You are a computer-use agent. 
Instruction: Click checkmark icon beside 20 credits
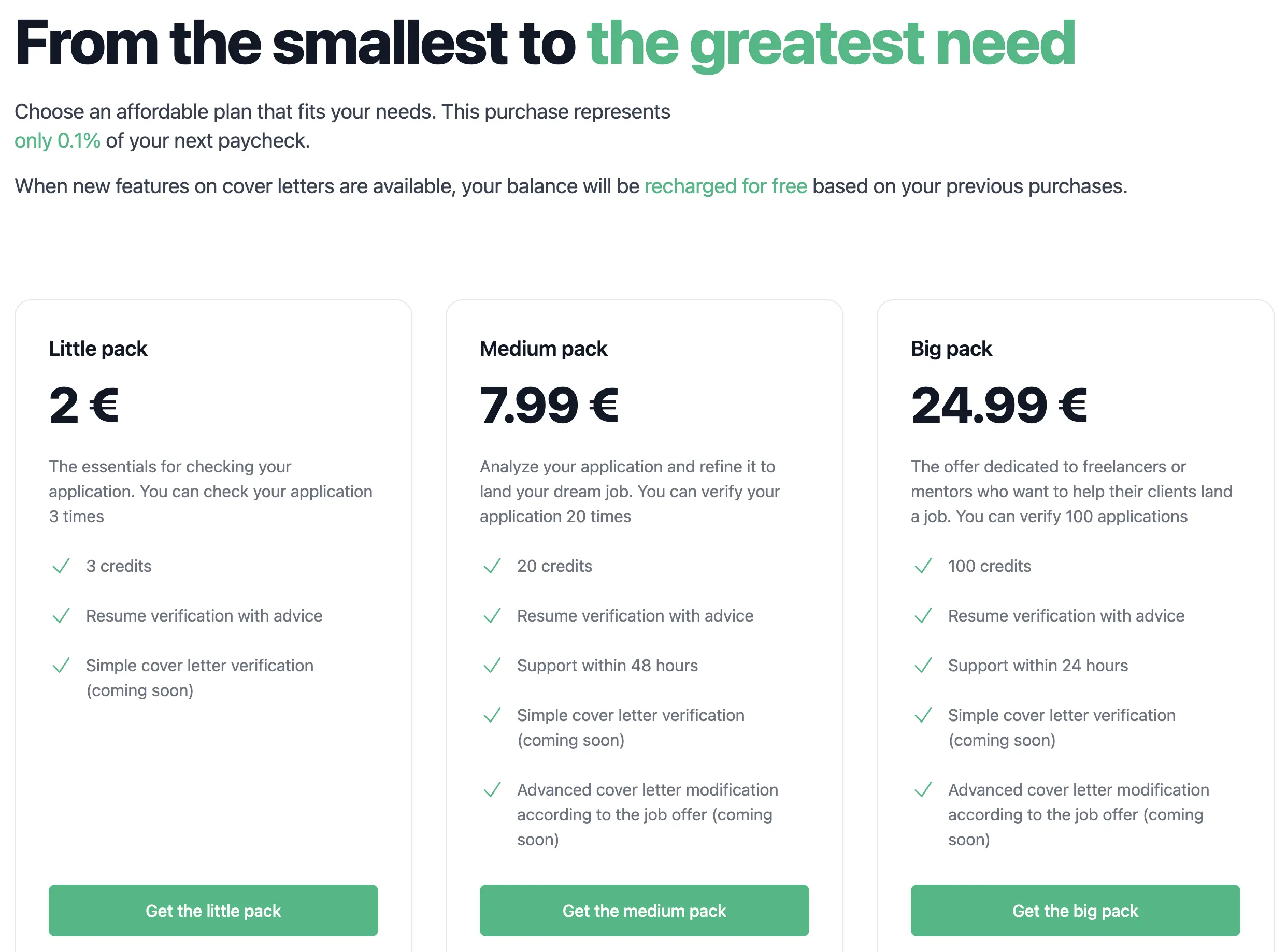click(x=492, y=566)
